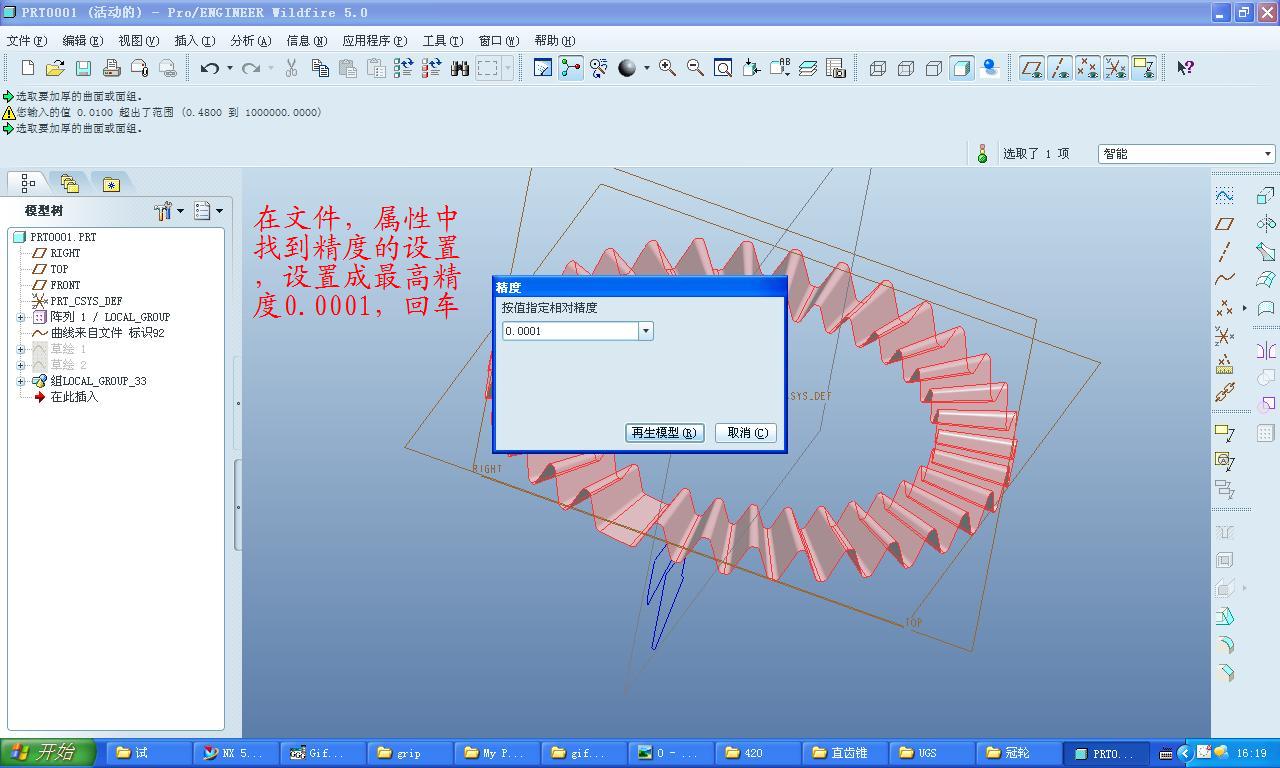Toggle the spin center display
Viewport: 1280px width, 768px height.
point(571,68)
